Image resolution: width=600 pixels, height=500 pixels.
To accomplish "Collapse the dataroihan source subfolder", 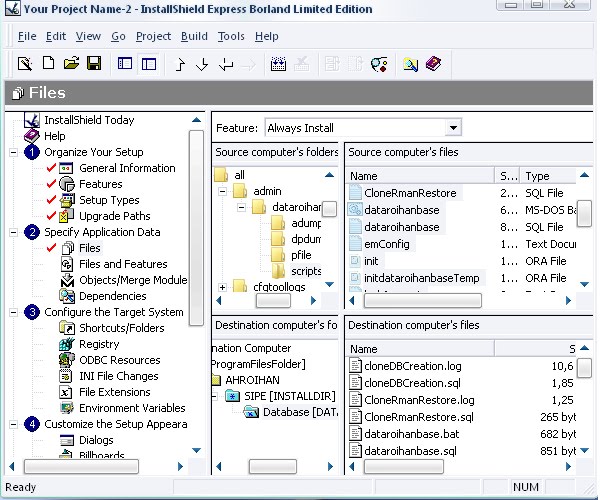I will [241, 208].
